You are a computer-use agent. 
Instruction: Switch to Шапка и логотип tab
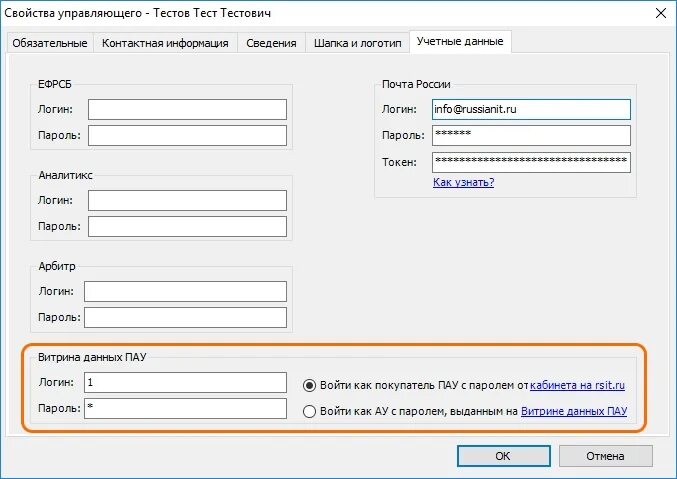357,43
